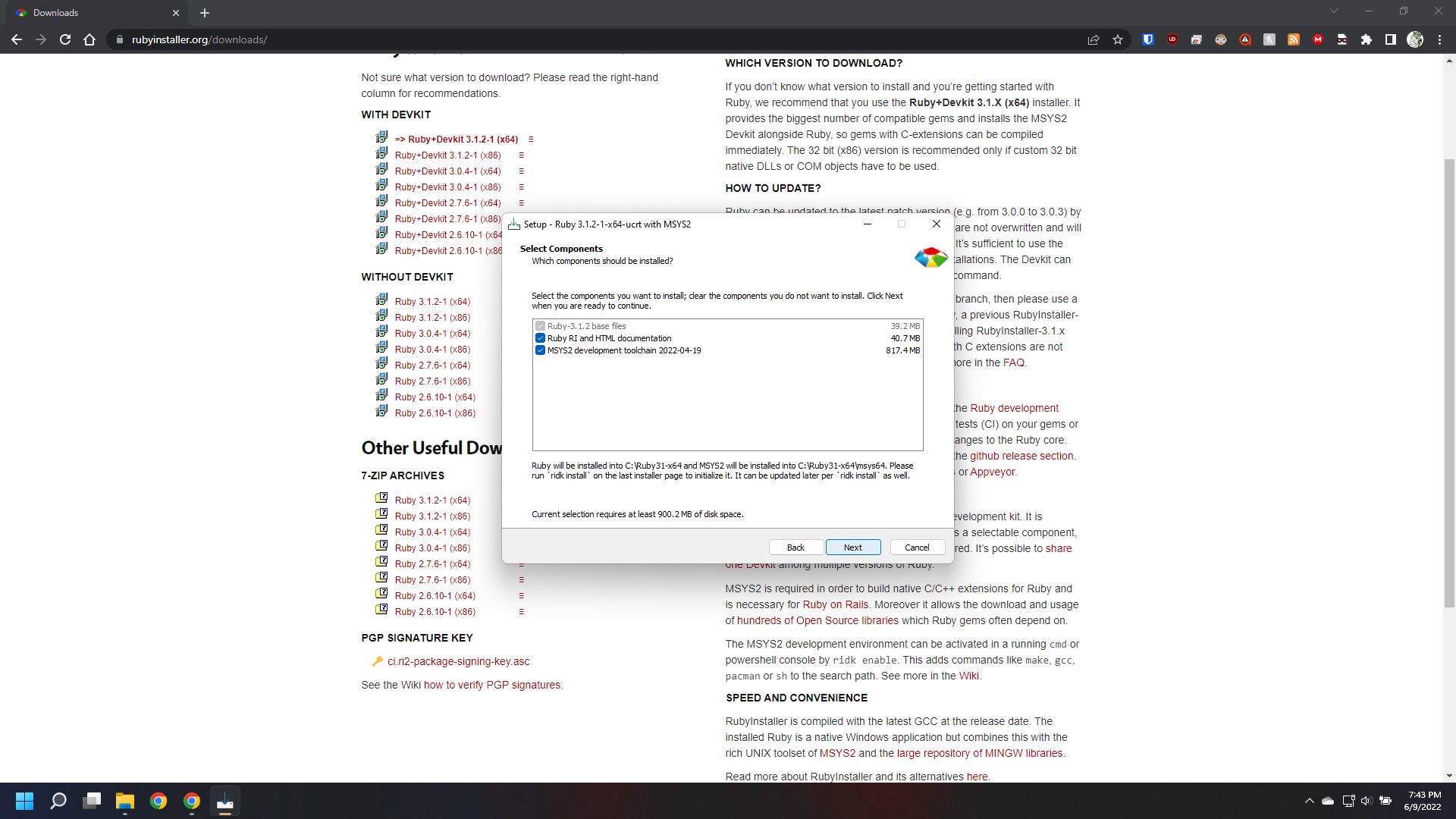Viewport: 1456px width, 819px height.
Task: Open 7-zip archive Ruby 2.6.10-1 (x86) link
Action: click(x=435, y=612)
